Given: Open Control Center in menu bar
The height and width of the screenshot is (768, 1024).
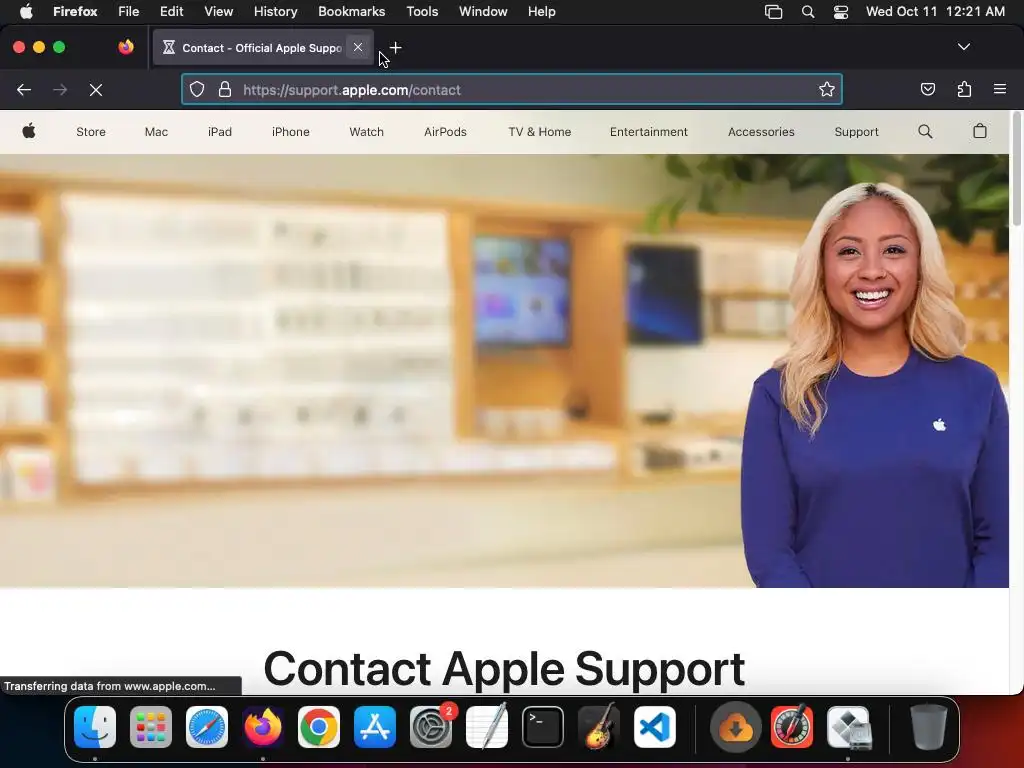Looking at the screenshot, I should coord(840,12).
